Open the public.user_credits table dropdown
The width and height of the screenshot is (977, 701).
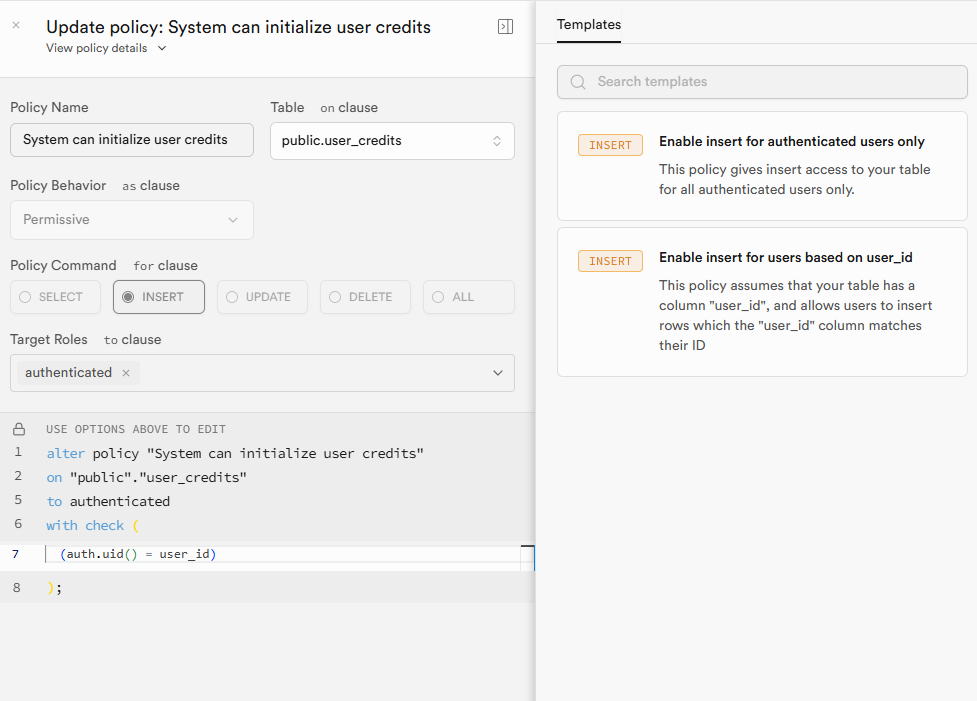point(392,141)
